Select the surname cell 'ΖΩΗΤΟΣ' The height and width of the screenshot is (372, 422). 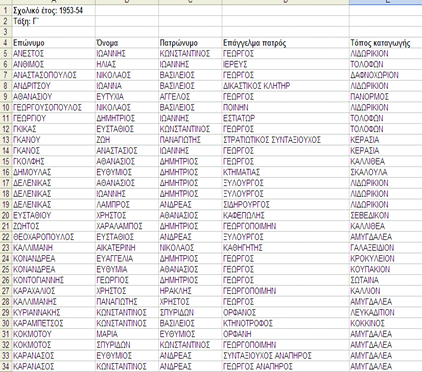tap(53, 226)
